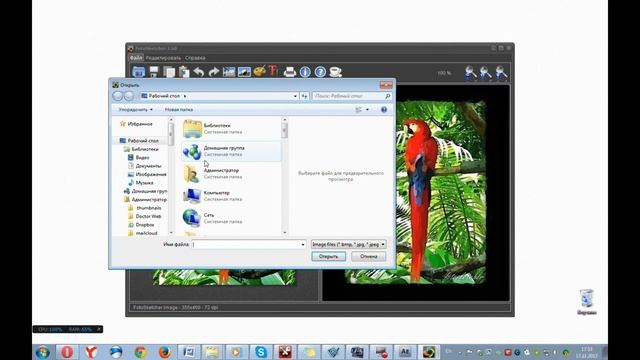Image resolution: width=640 pixels, height=360 pixels.
Task: Open Firefox from the taskbar
Action: coord(165,352)
